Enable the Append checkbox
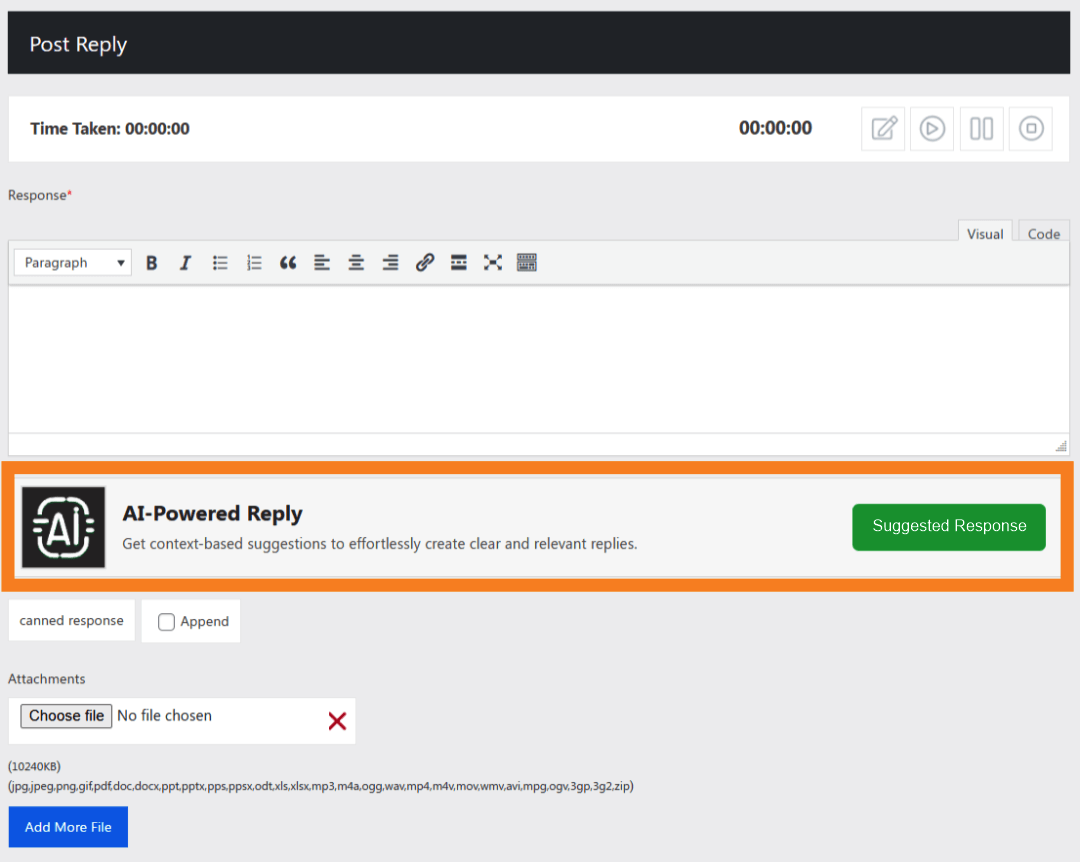Image resolution: width=1080 pixels, height=862 pixels. (167, 622)
